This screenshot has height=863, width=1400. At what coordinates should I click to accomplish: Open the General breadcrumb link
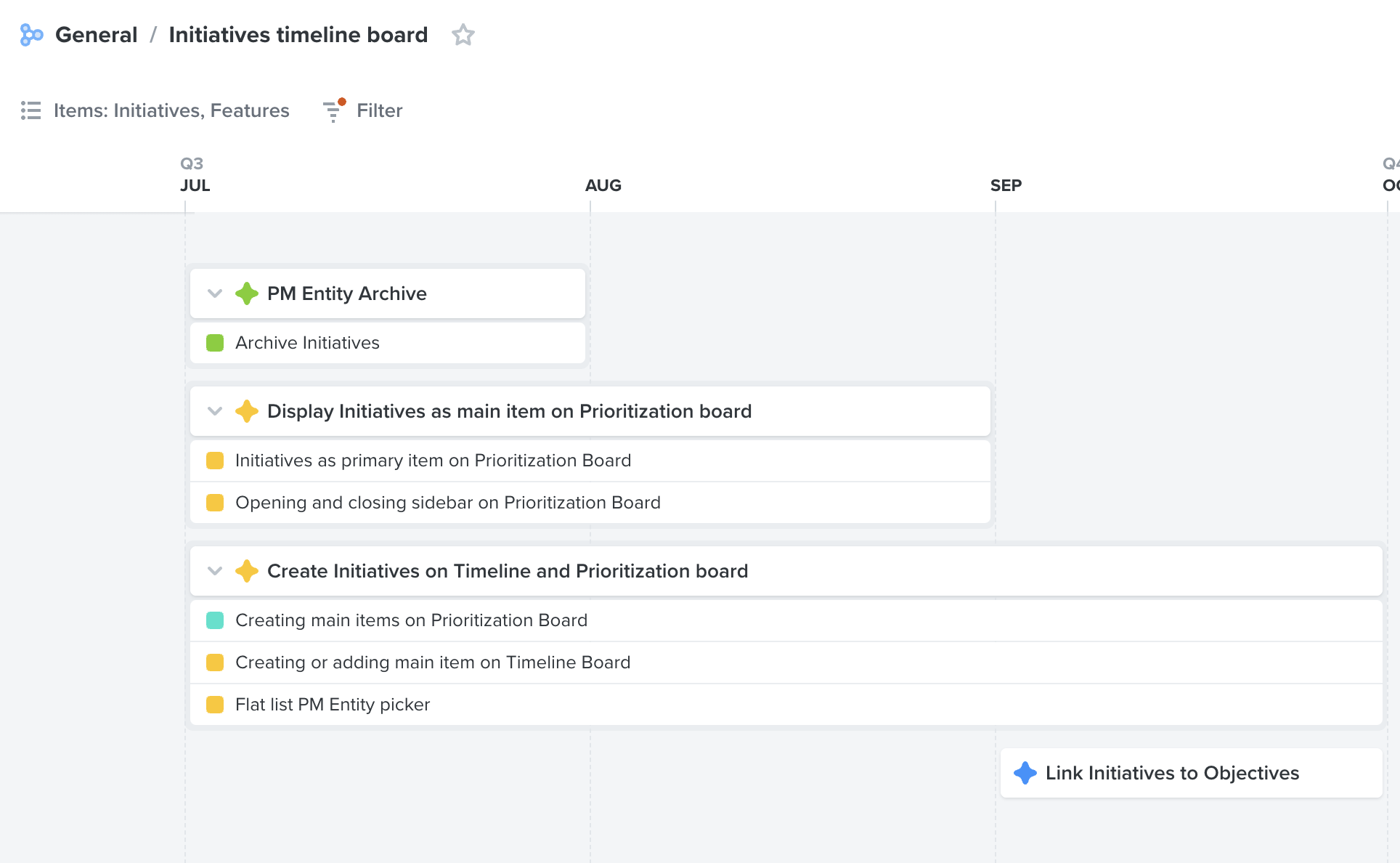[x=97, y=34]
